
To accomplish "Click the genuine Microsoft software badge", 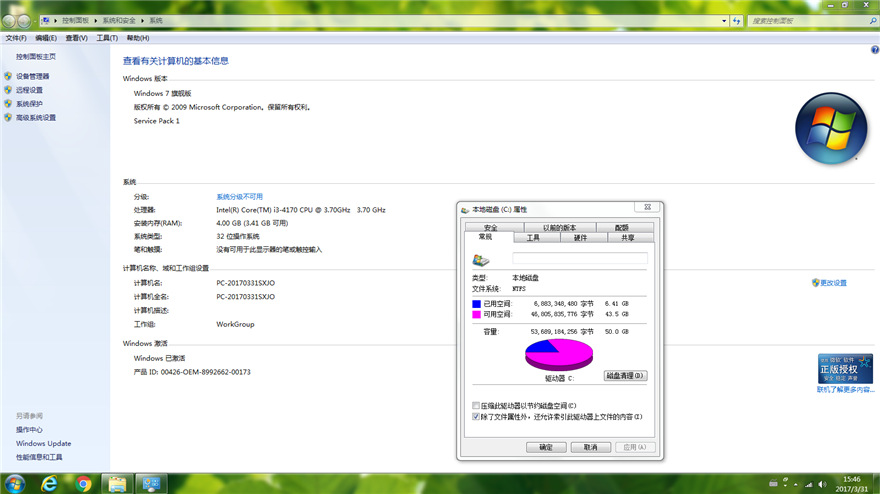I will 845,369.
